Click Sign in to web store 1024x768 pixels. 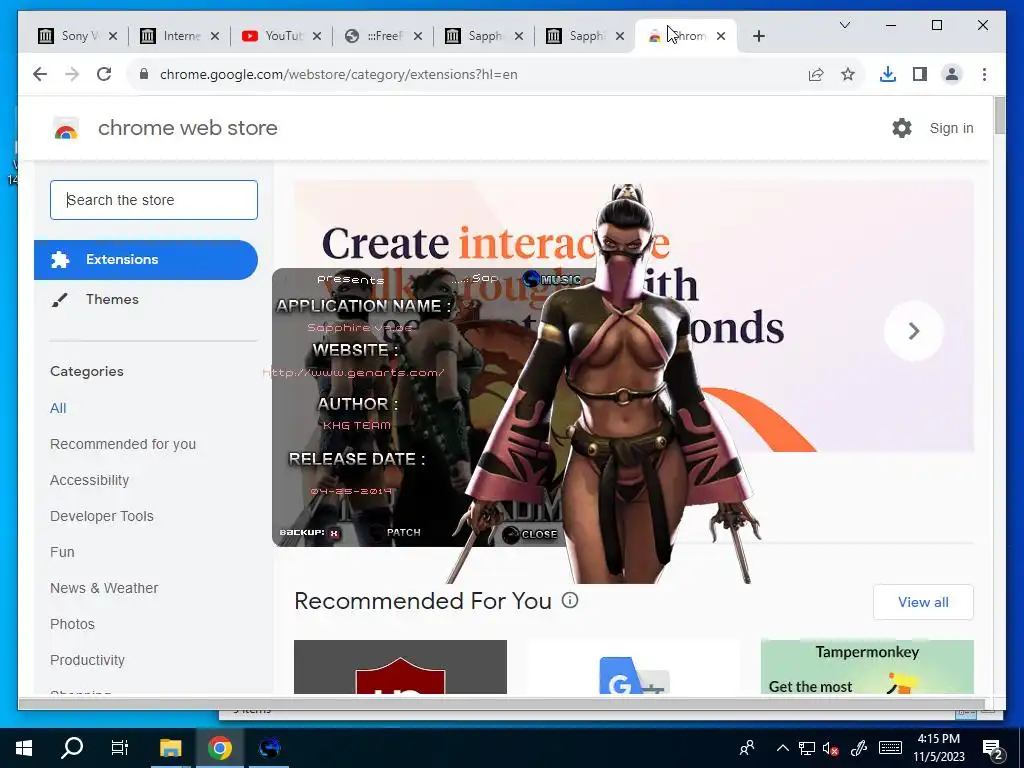(x=952, y=128)
